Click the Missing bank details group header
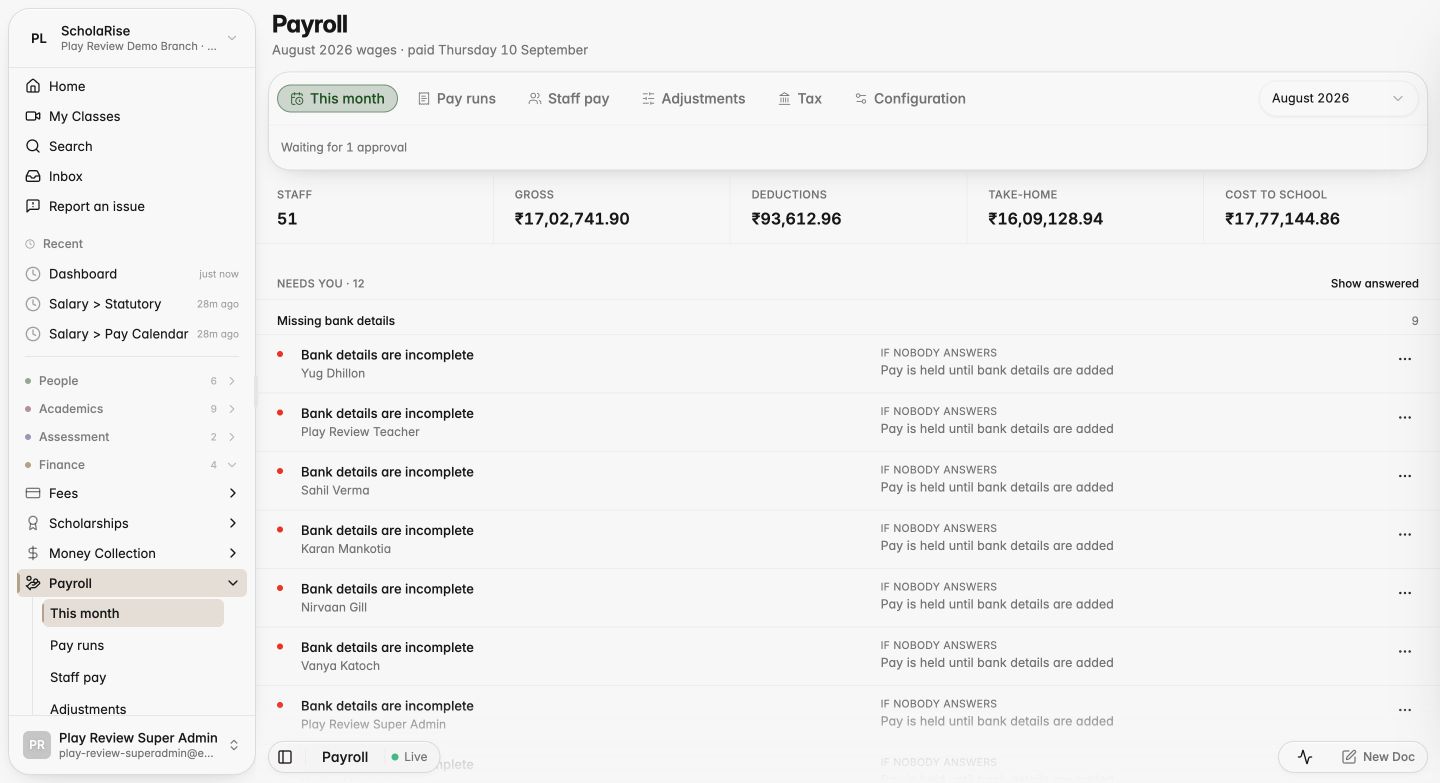1440x783 pixels. (847, 321)
